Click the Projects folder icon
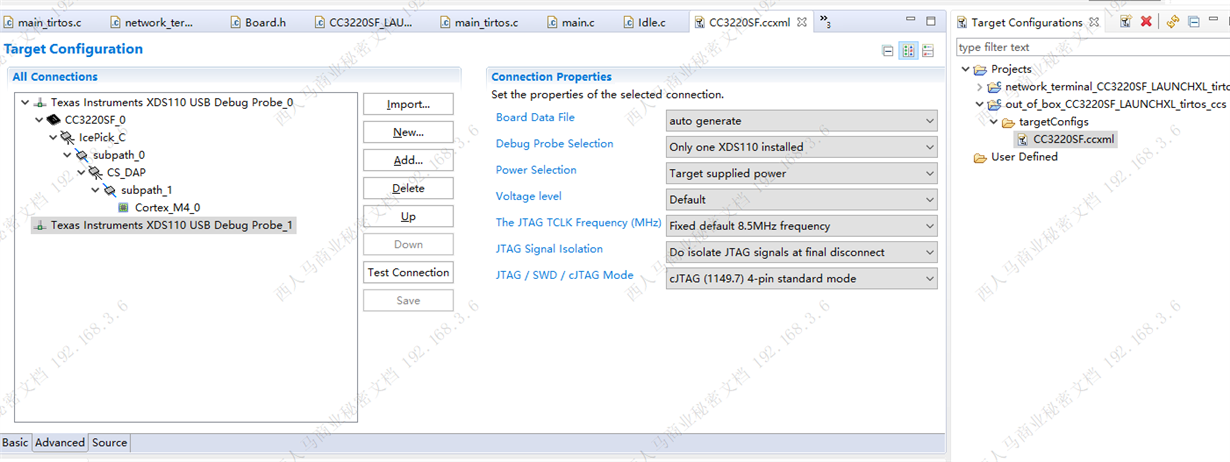 [x=980, y=69]
